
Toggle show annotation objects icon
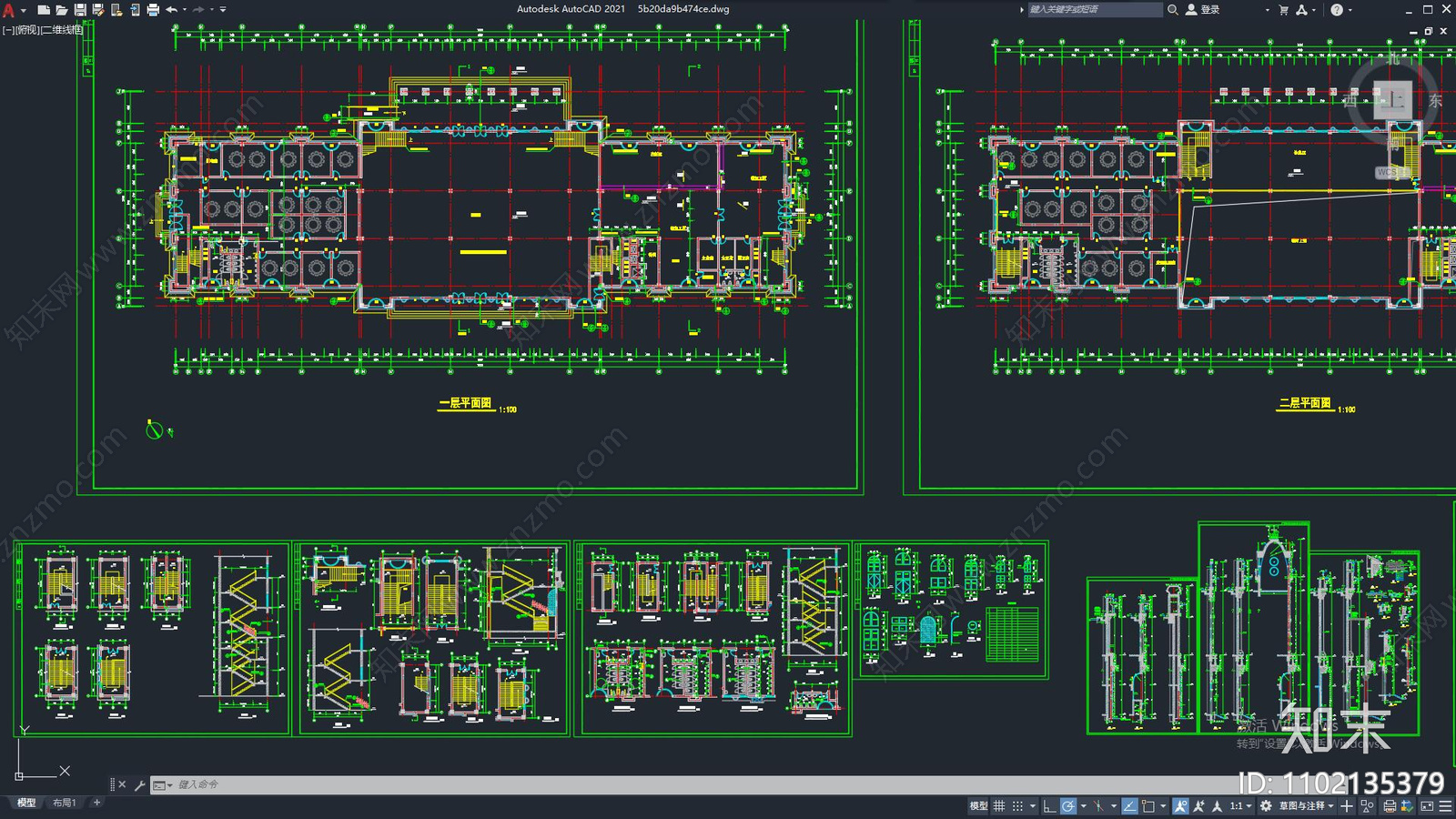pos(1180,806)
